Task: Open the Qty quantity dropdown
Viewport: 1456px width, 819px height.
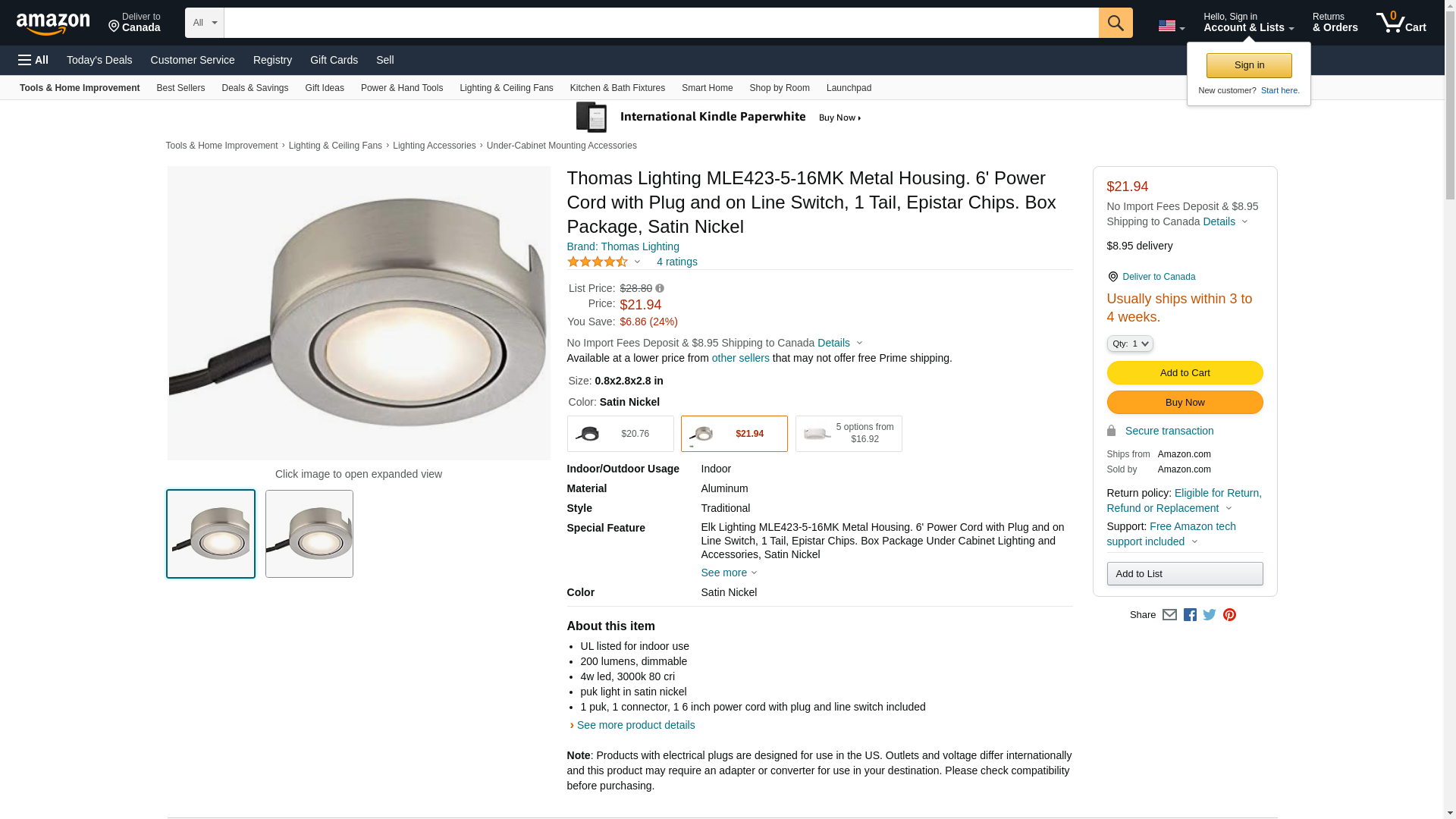Action: pos(1130,344)
